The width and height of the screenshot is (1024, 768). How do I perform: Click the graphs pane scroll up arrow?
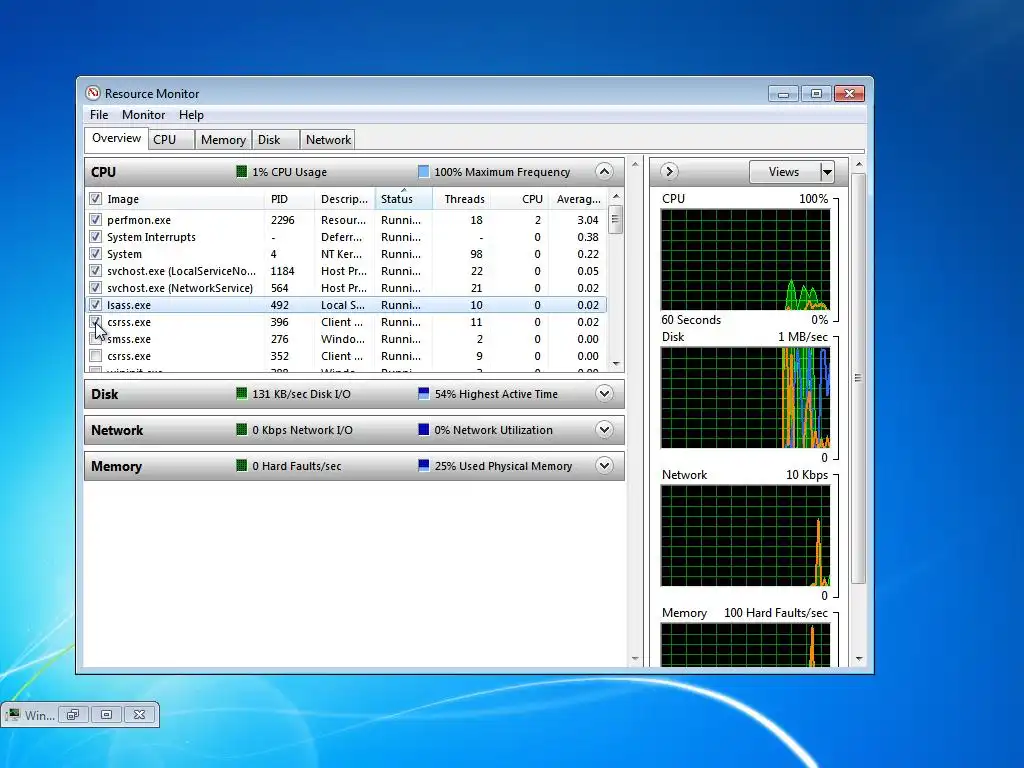[859, 165]
